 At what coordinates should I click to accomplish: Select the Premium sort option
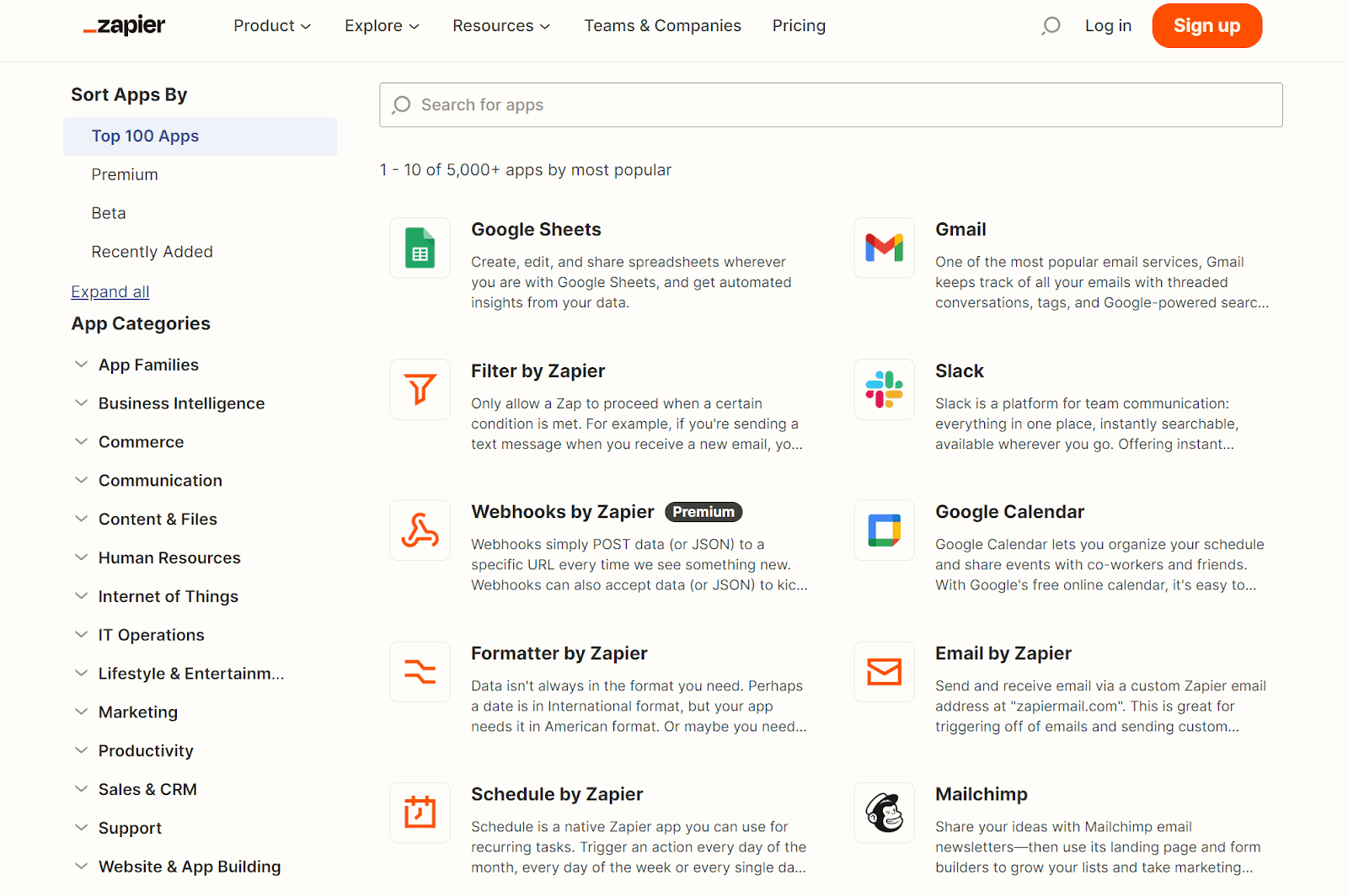pyautogui.click(x=125, y=174)
